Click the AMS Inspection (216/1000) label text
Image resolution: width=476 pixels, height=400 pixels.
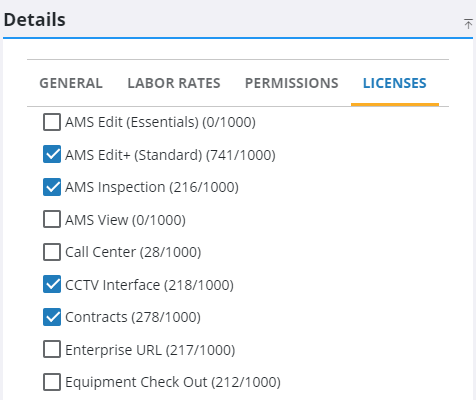point(152,187)
